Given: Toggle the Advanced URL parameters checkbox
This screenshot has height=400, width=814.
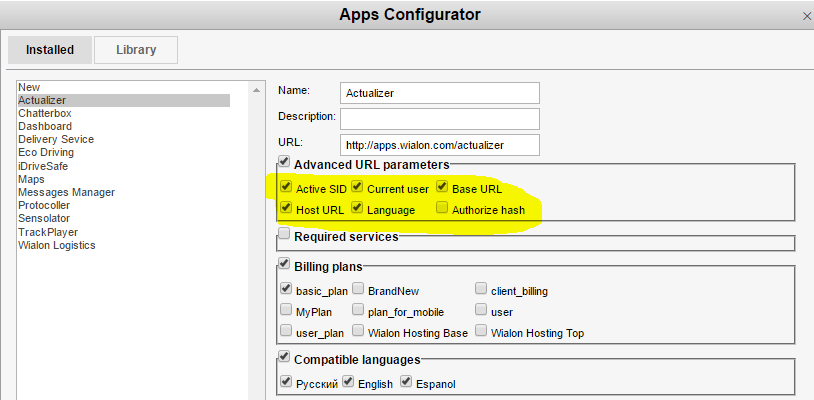Looking at the screenshot, I should tap(285, 163).
